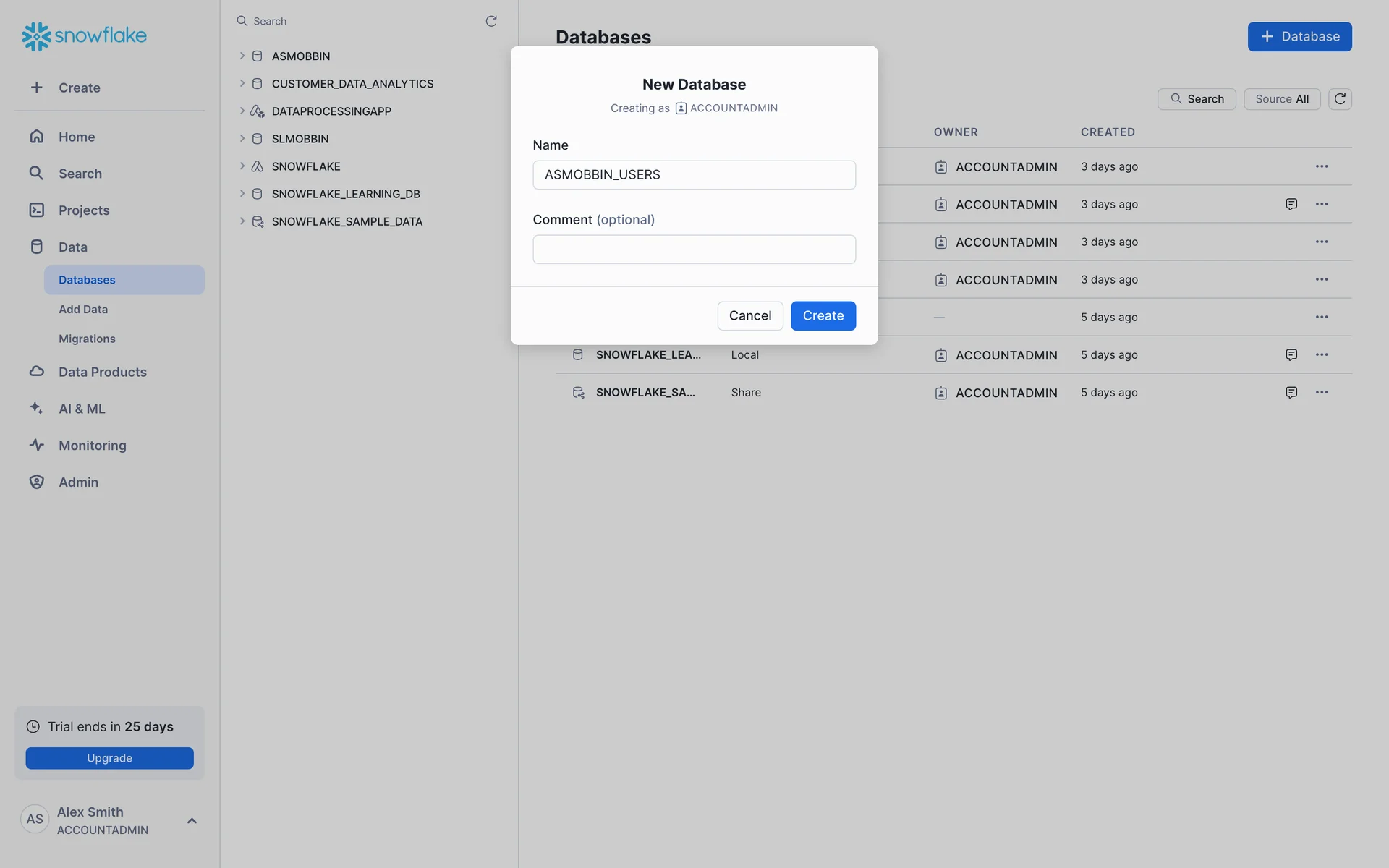Open the more options menu for SNOWFLAKE_SA... row
The image size is (1389, 868).
click(1322, 393)
